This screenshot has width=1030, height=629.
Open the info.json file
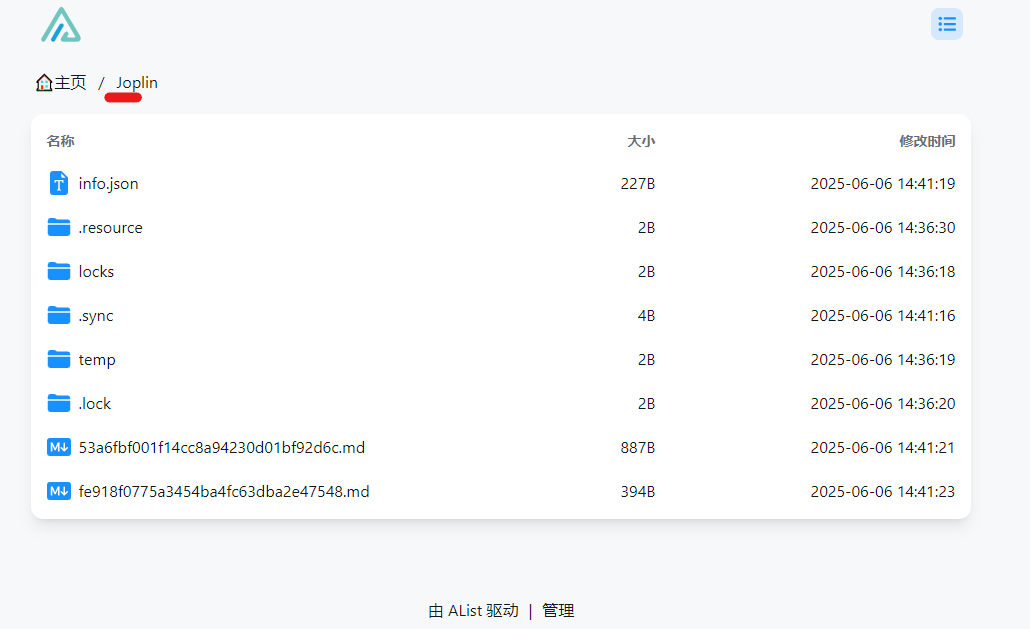(x=108, y=183)
